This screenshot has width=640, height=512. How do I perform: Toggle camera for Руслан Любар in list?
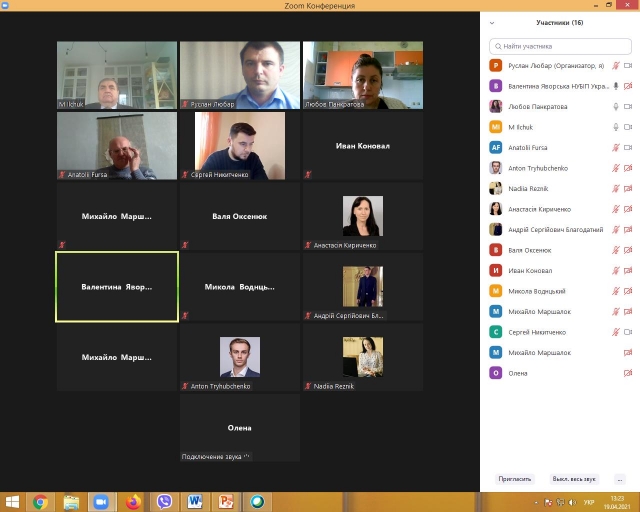(x=628, y=65)
